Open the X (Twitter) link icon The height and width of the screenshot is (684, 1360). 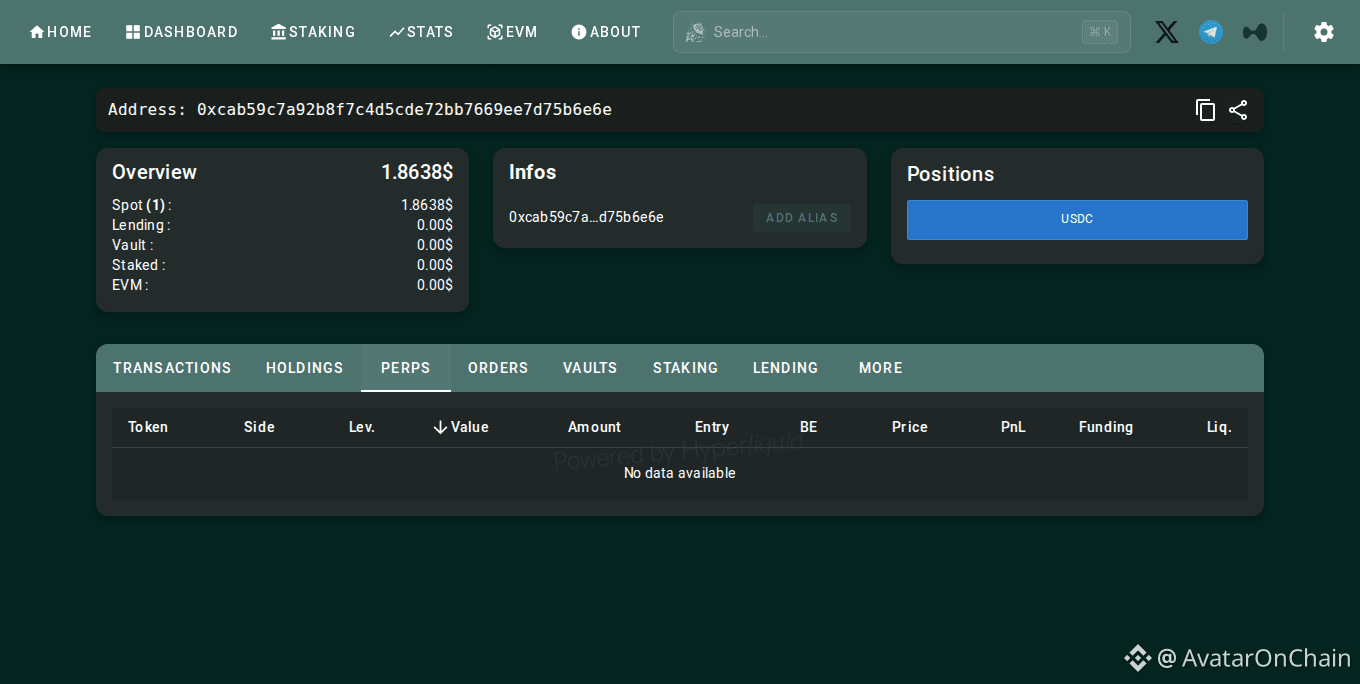point(1167,32)
